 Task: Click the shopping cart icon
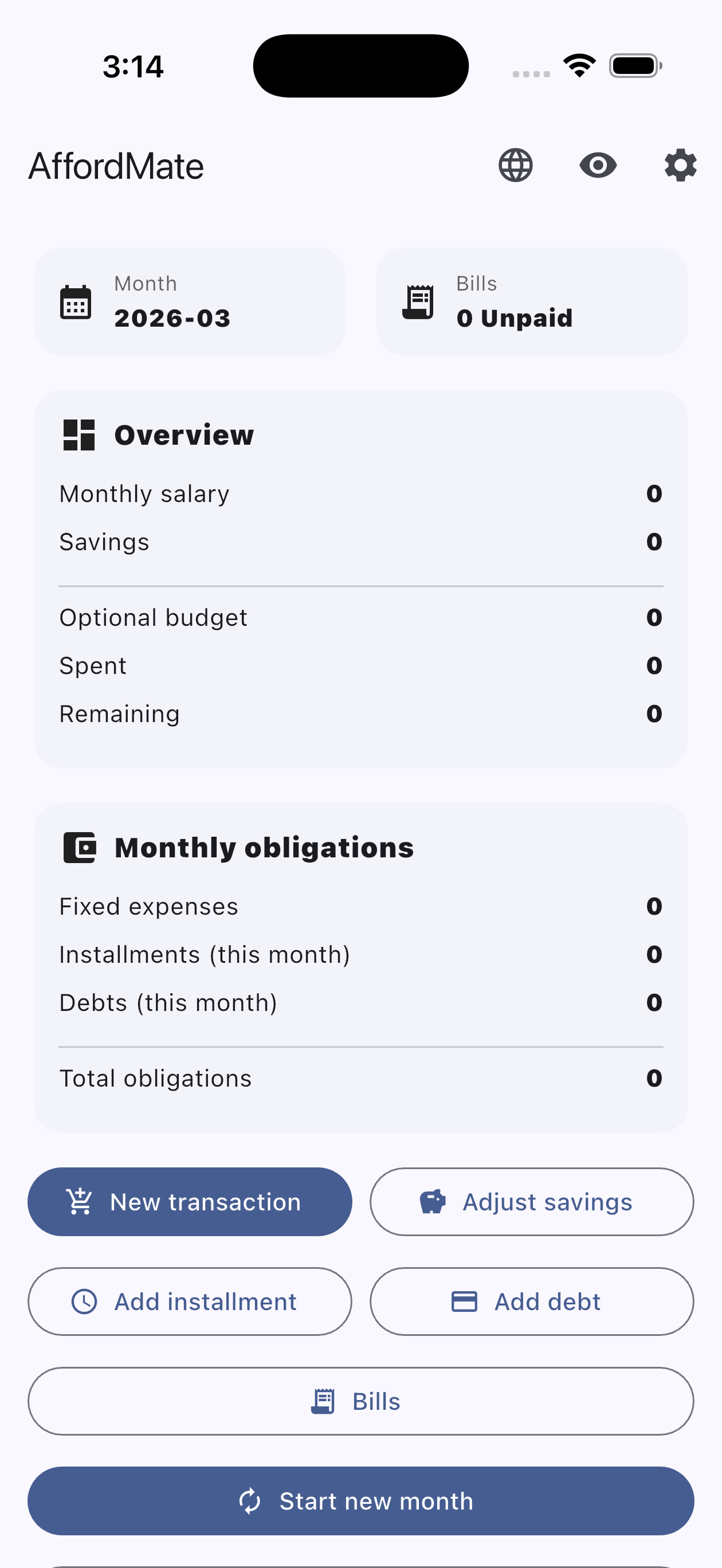click(x=80, y=1202)
